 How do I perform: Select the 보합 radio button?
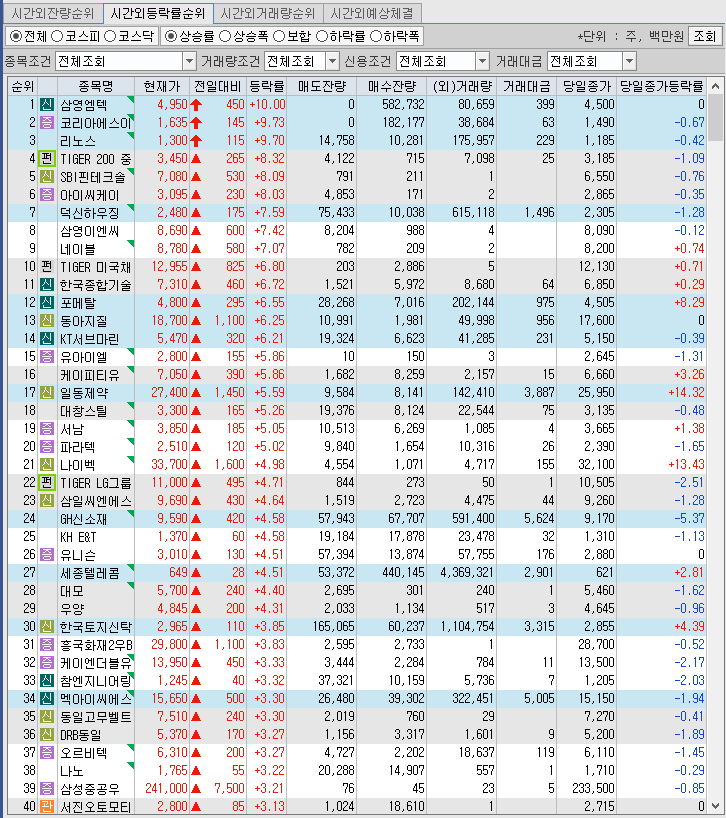(x=279, y=36)
